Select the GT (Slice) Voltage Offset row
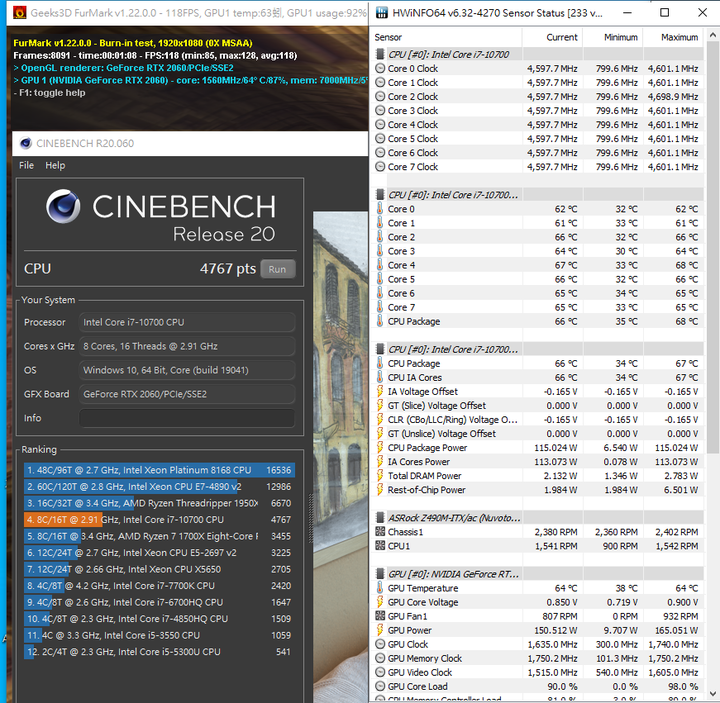 click(538, 405)
